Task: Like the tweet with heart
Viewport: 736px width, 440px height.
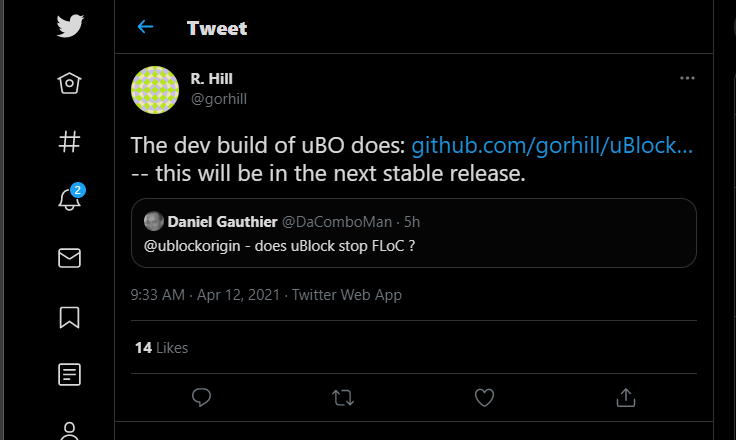Action: click(x=484, y=398)
